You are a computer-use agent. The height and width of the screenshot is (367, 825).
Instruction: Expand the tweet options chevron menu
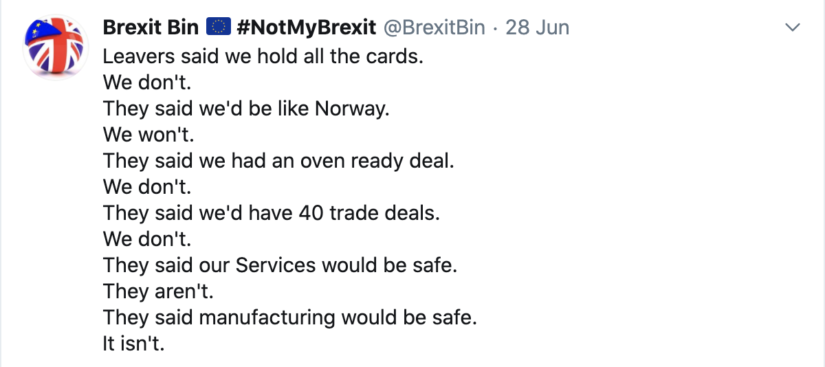point(792,27)
